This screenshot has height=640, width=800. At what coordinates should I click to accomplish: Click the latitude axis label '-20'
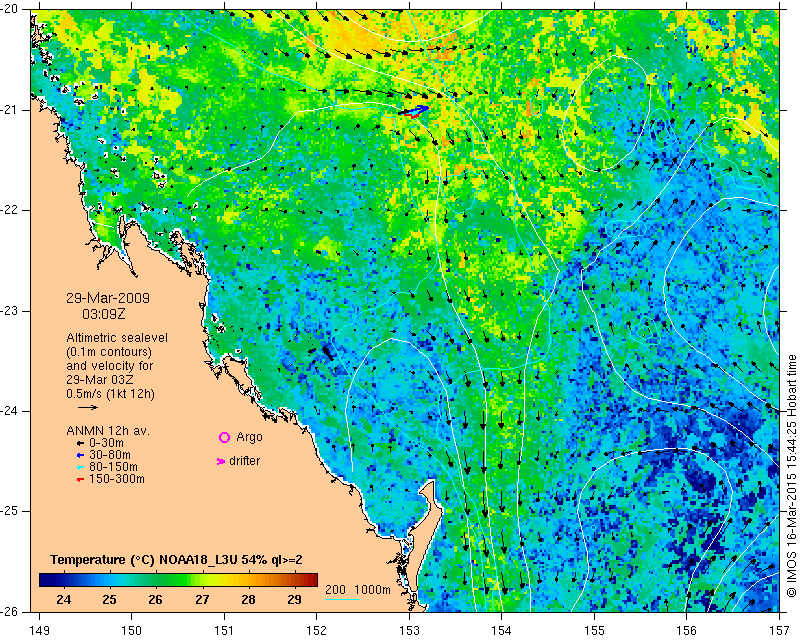pos(10,9)
